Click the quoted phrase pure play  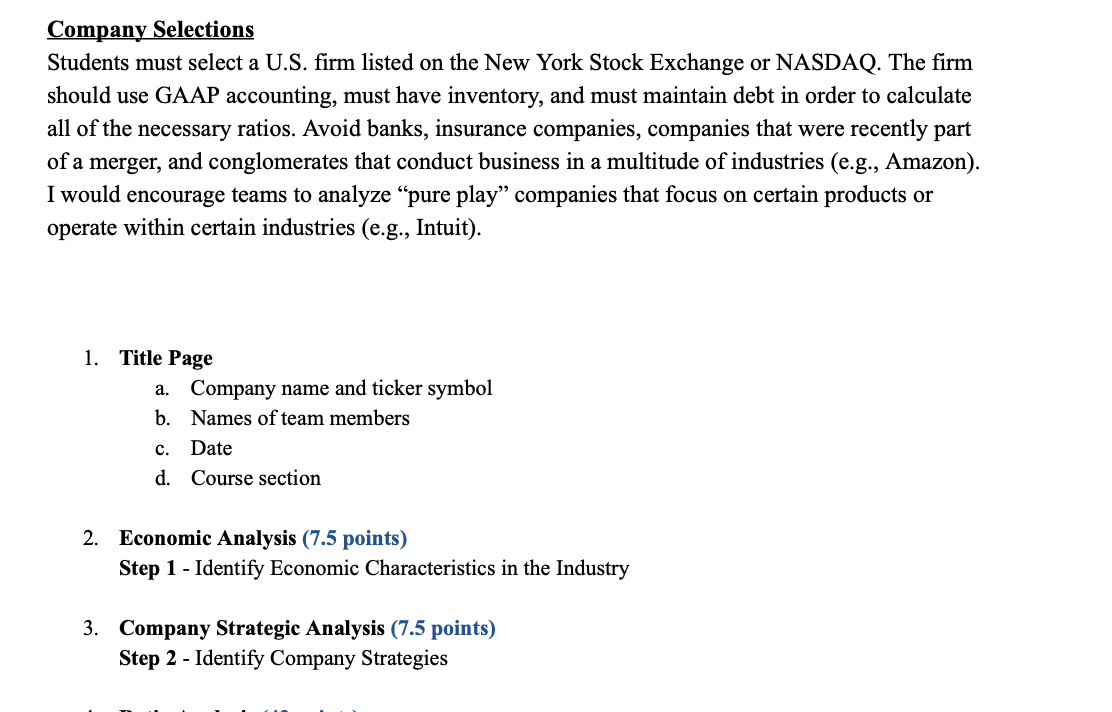(x=459, y=195)
